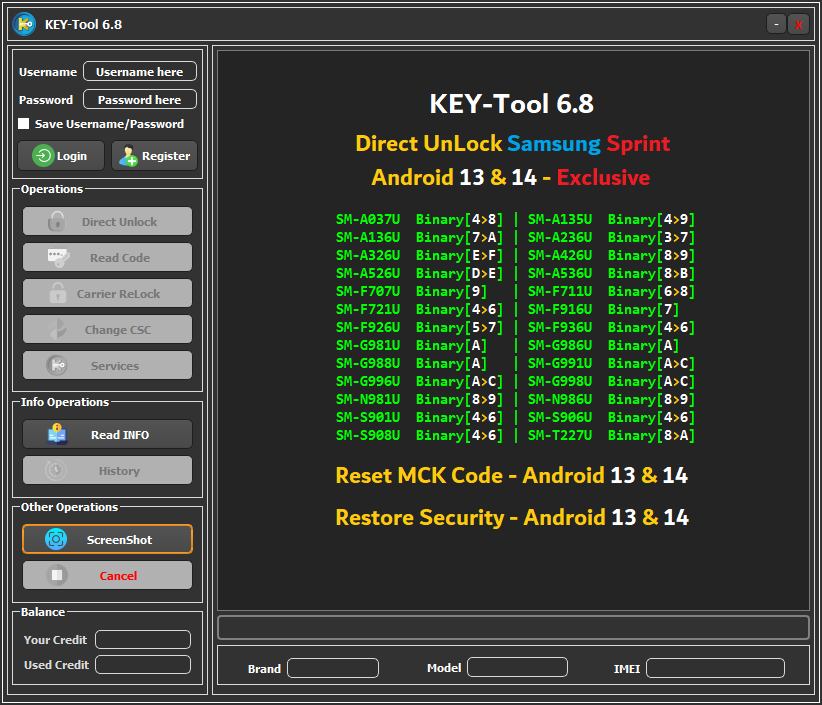822x705 pixels.
Task: Click the Read INFO device icon
Action: pyautogui.click(x=57, y=435)
